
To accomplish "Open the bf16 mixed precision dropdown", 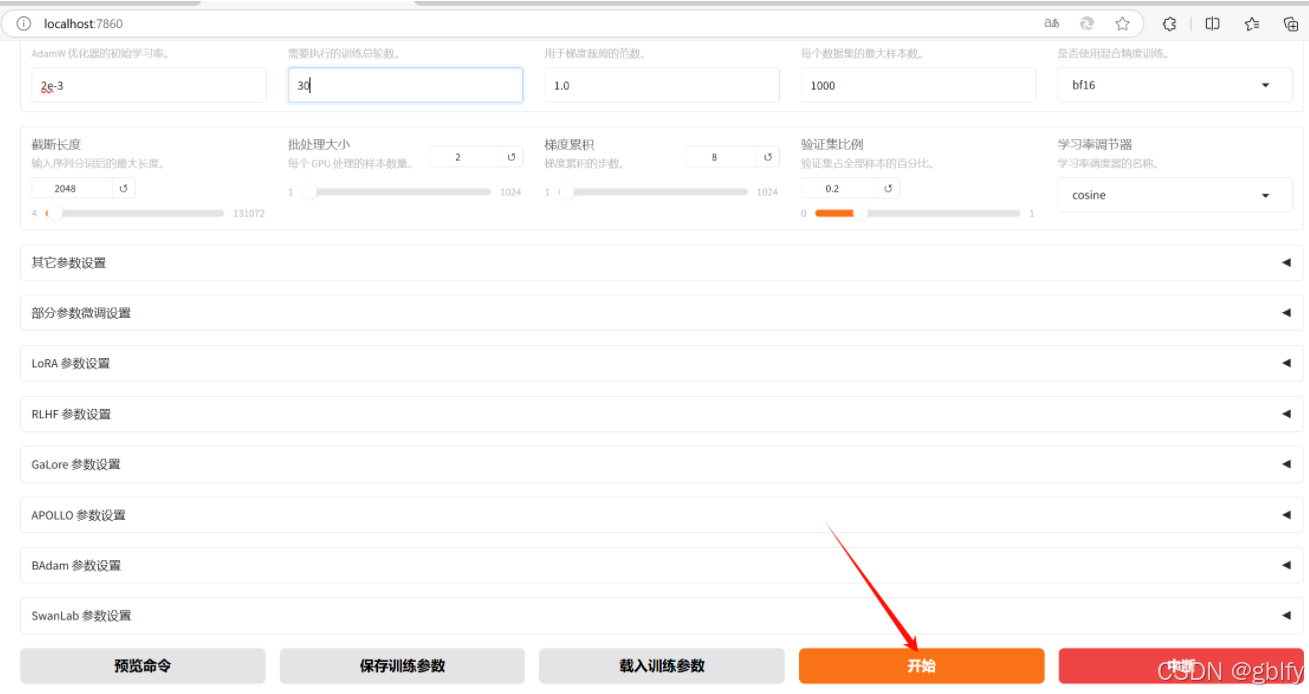I will pos(1175,85).
